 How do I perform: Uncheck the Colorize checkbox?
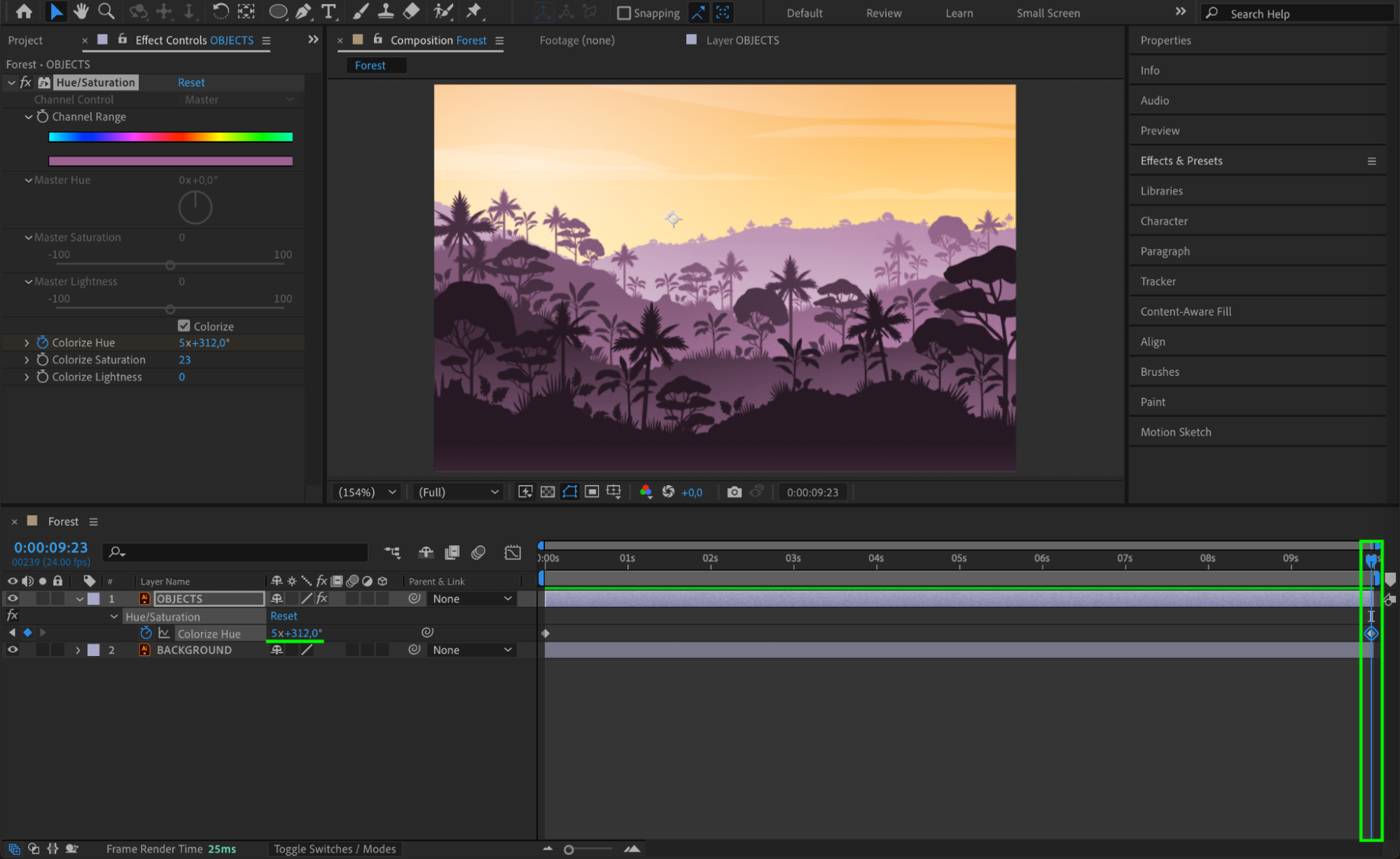point(184,326)
